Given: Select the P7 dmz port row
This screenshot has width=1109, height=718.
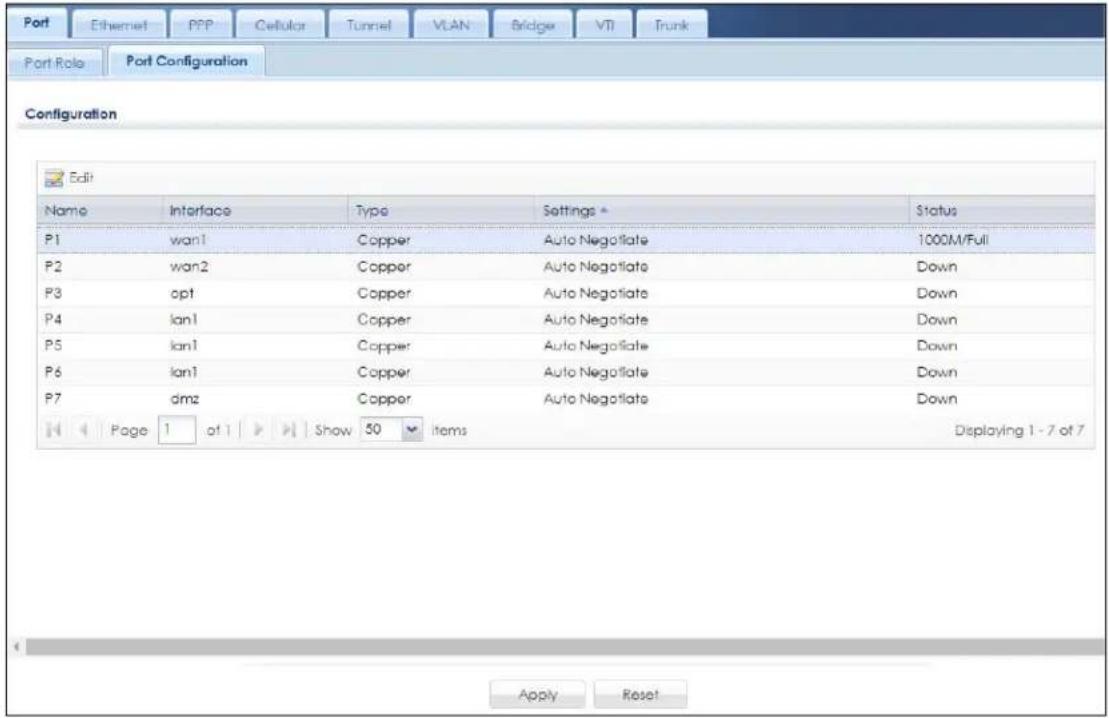Looking at the screenshot, I should pyautogui.click(x=566, y=399).
